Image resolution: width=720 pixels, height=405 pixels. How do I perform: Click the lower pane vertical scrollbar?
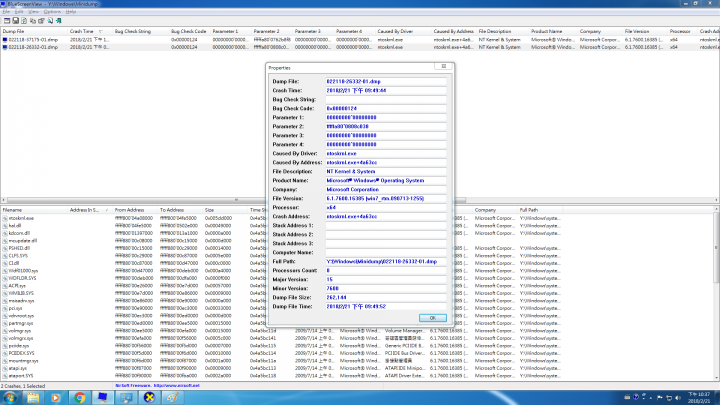pyautogui.click(x=717, y=248)
